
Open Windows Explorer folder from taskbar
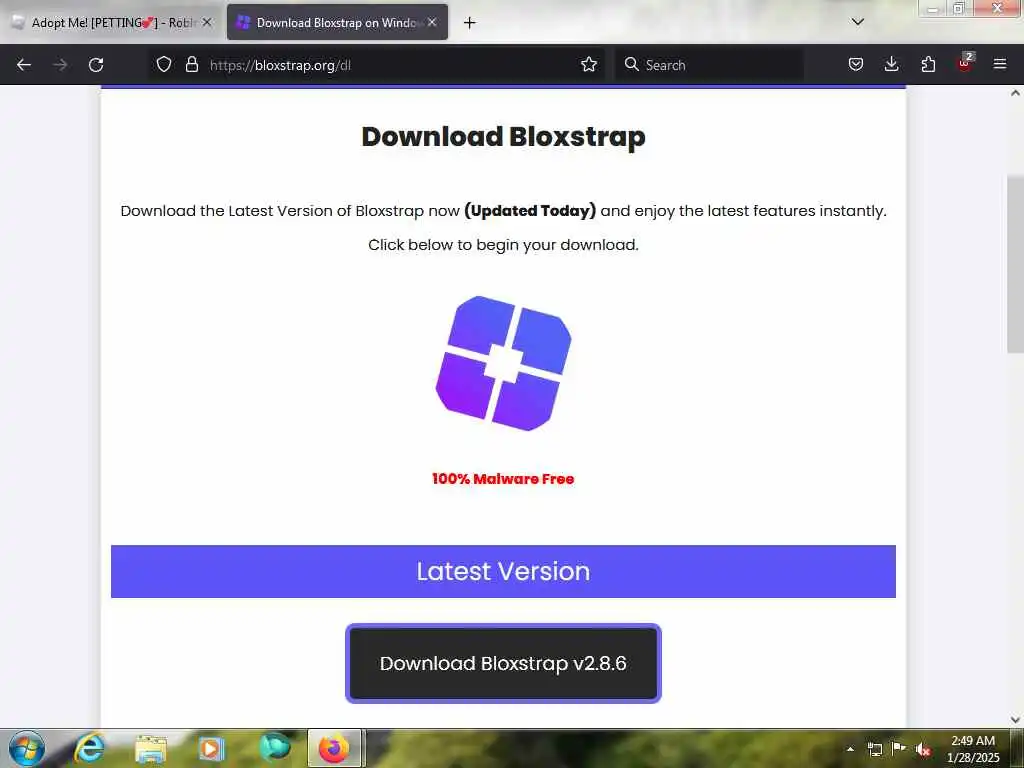151,748
